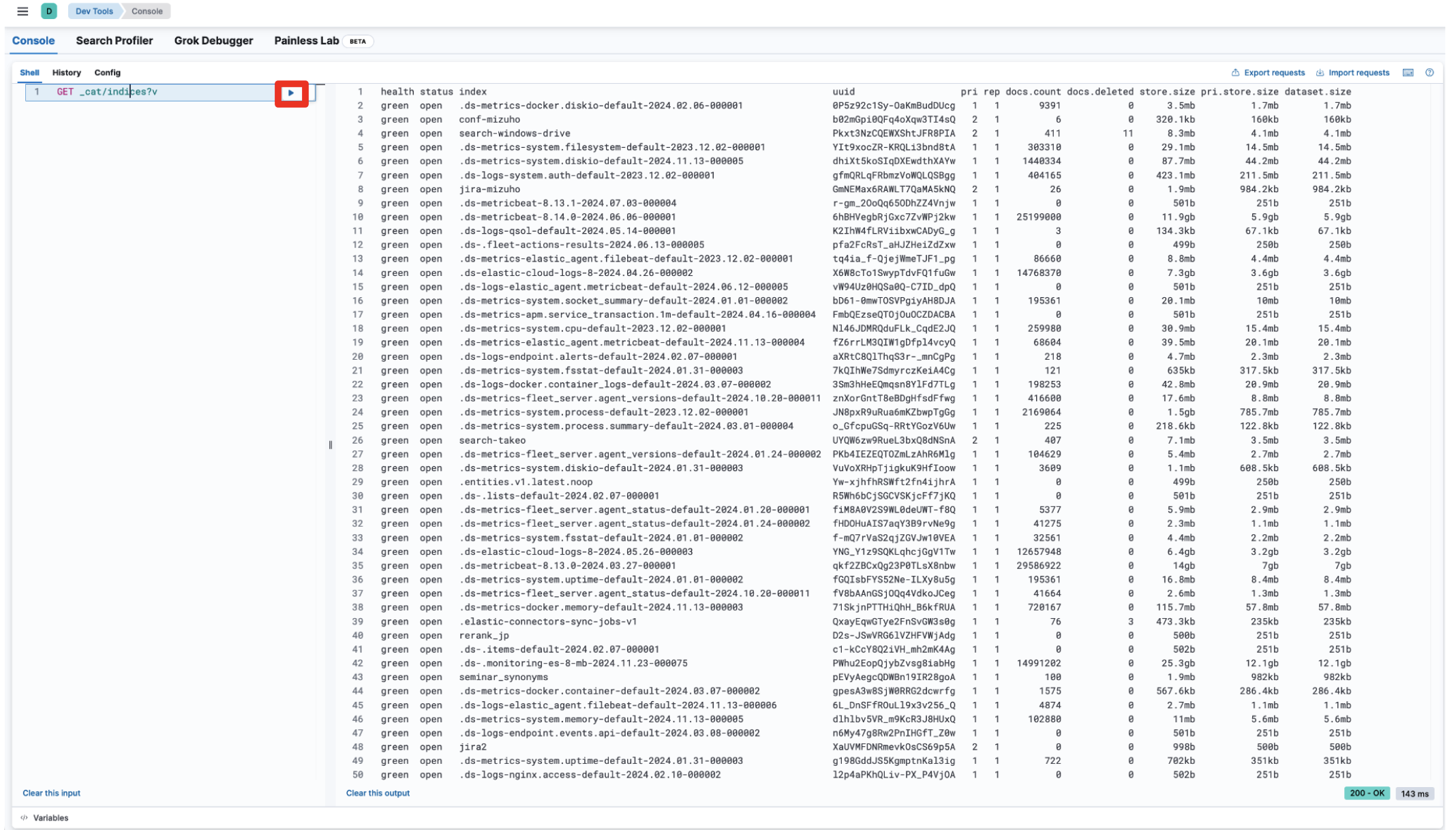Click the Import requests download icon
The height and width of the screenshot is (830, 1456).
pos(1320,73)
